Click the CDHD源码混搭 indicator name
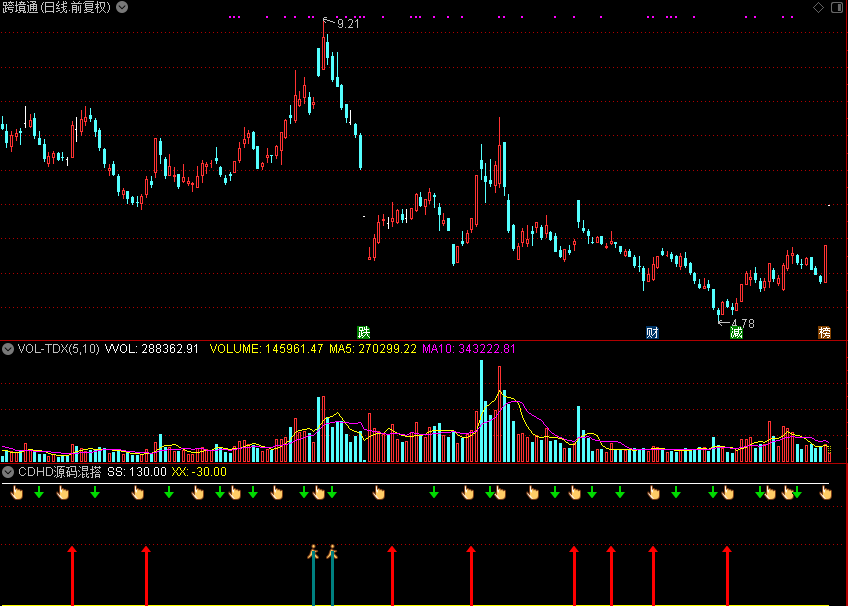The height and width of the screenshot is (606, 848). coord(59,472)
